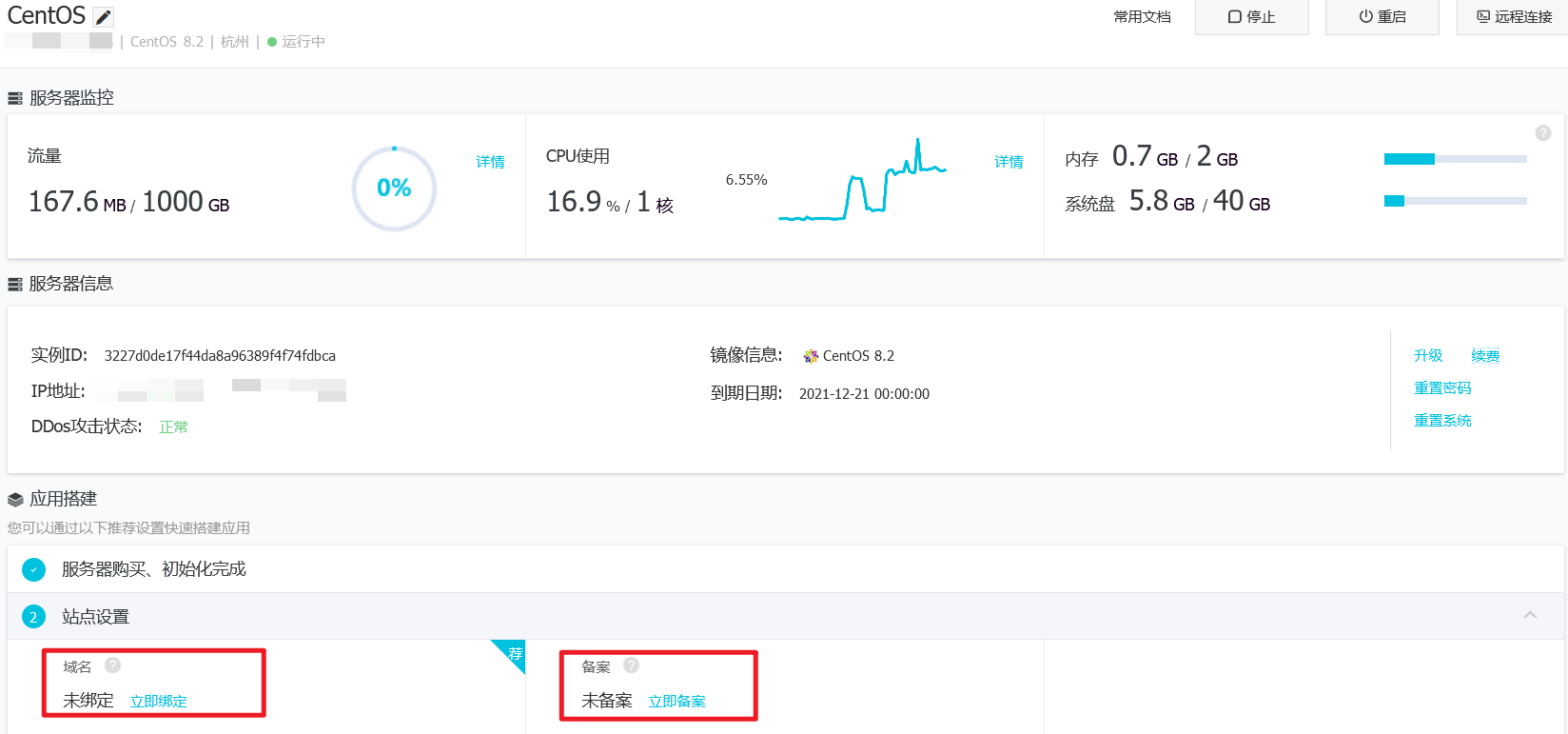Click 重置密码 reset password link
This screenshot has height=734, width=1568.
(x=1442, y=387)
